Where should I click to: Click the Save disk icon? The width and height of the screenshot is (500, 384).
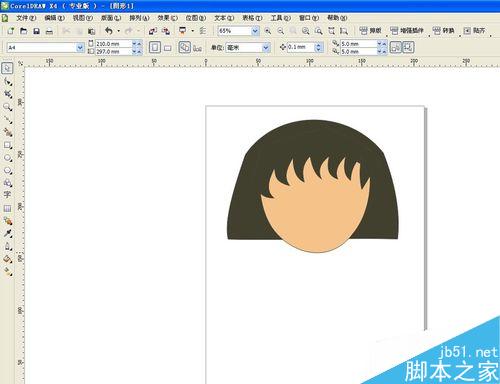pyautogui.click(x=36, y=31)
